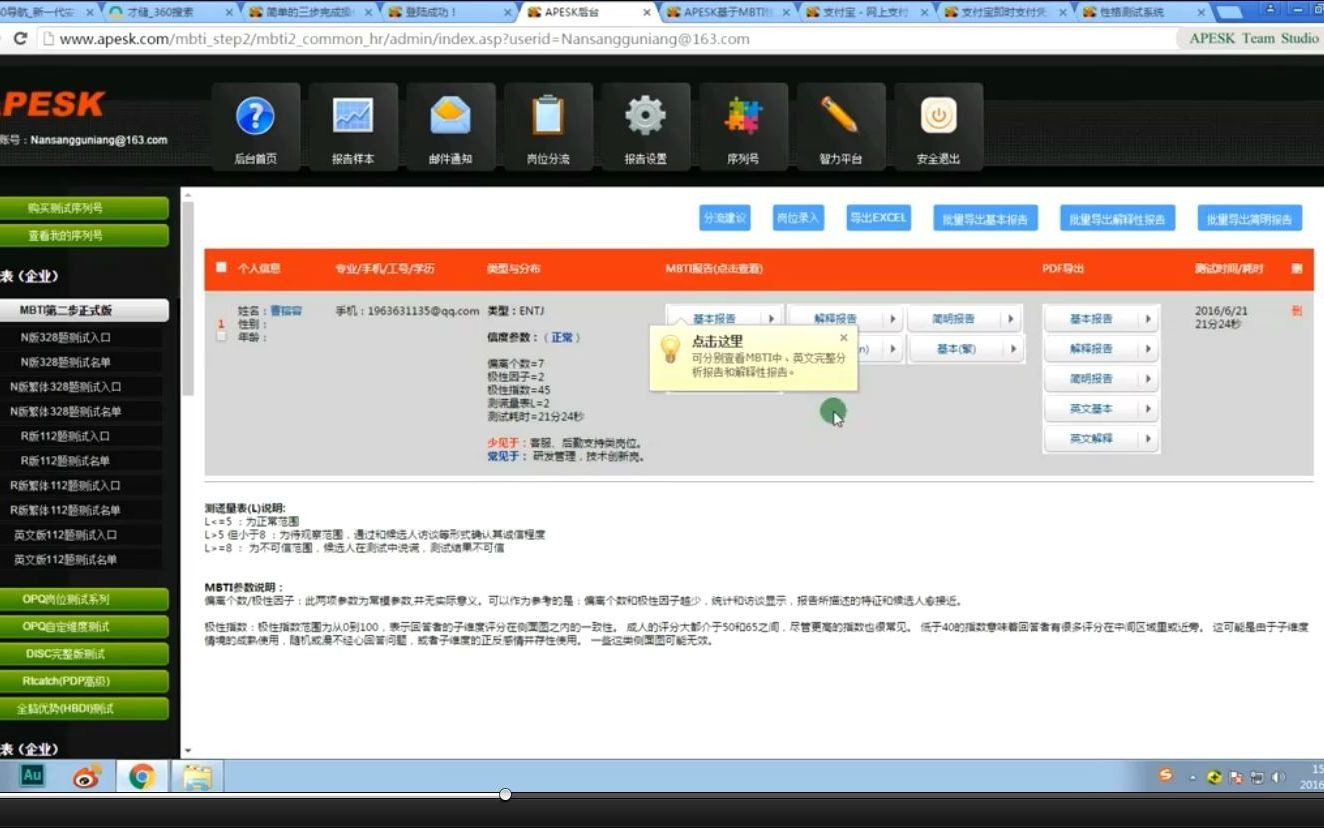Open Rtcatch(PDP高级) in the sidebar
The image size is (1324, 828).
[x=84, y=681]
